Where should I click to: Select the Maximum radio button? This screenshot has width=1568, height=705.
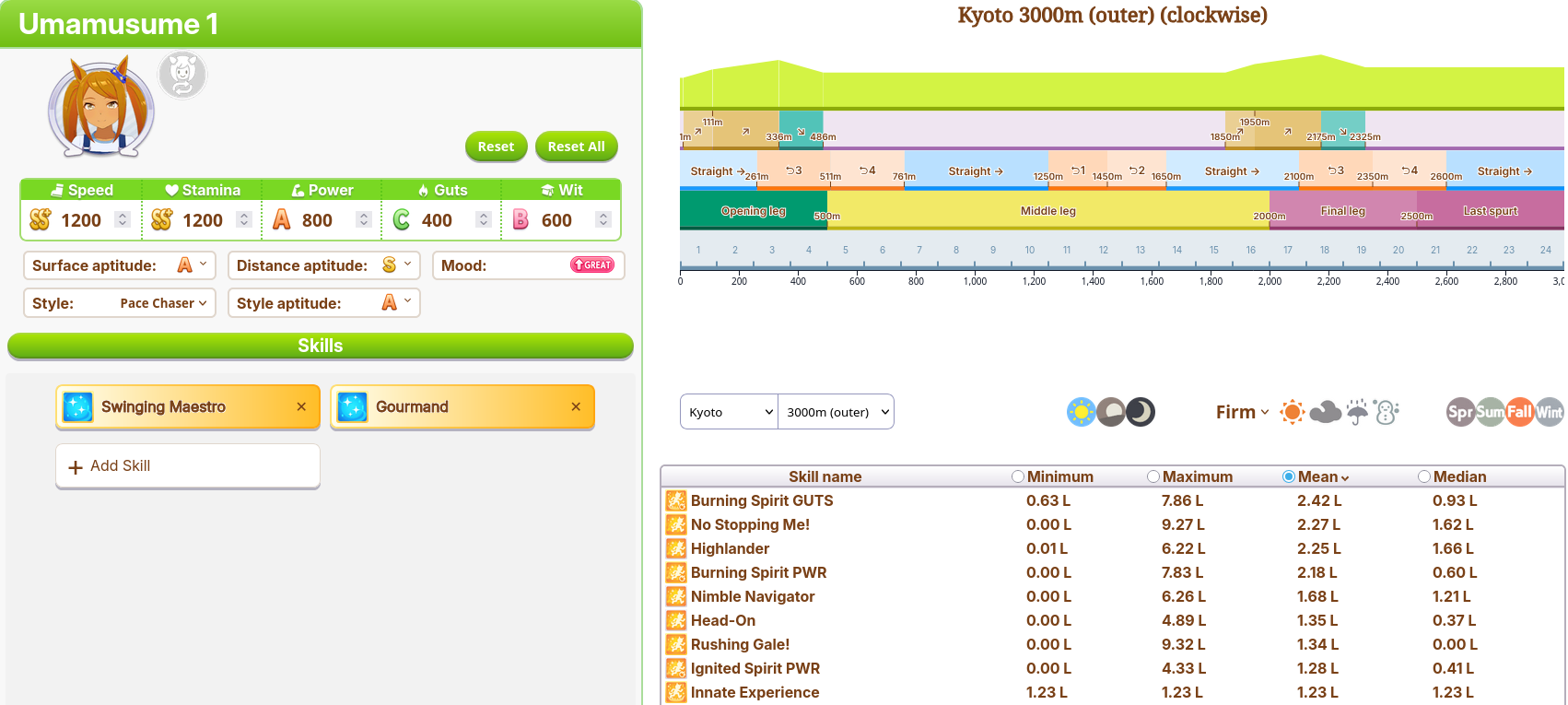coord(1153,476)
